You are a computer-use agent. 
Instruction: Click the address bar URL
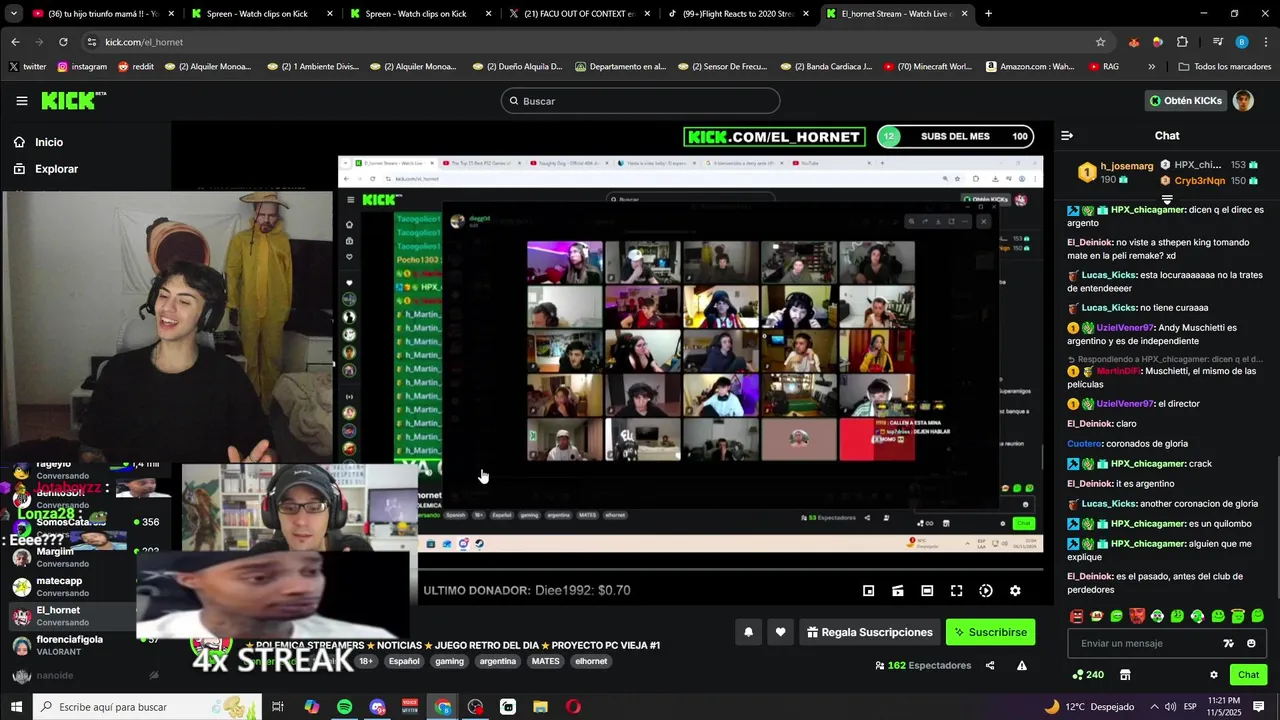144,42
